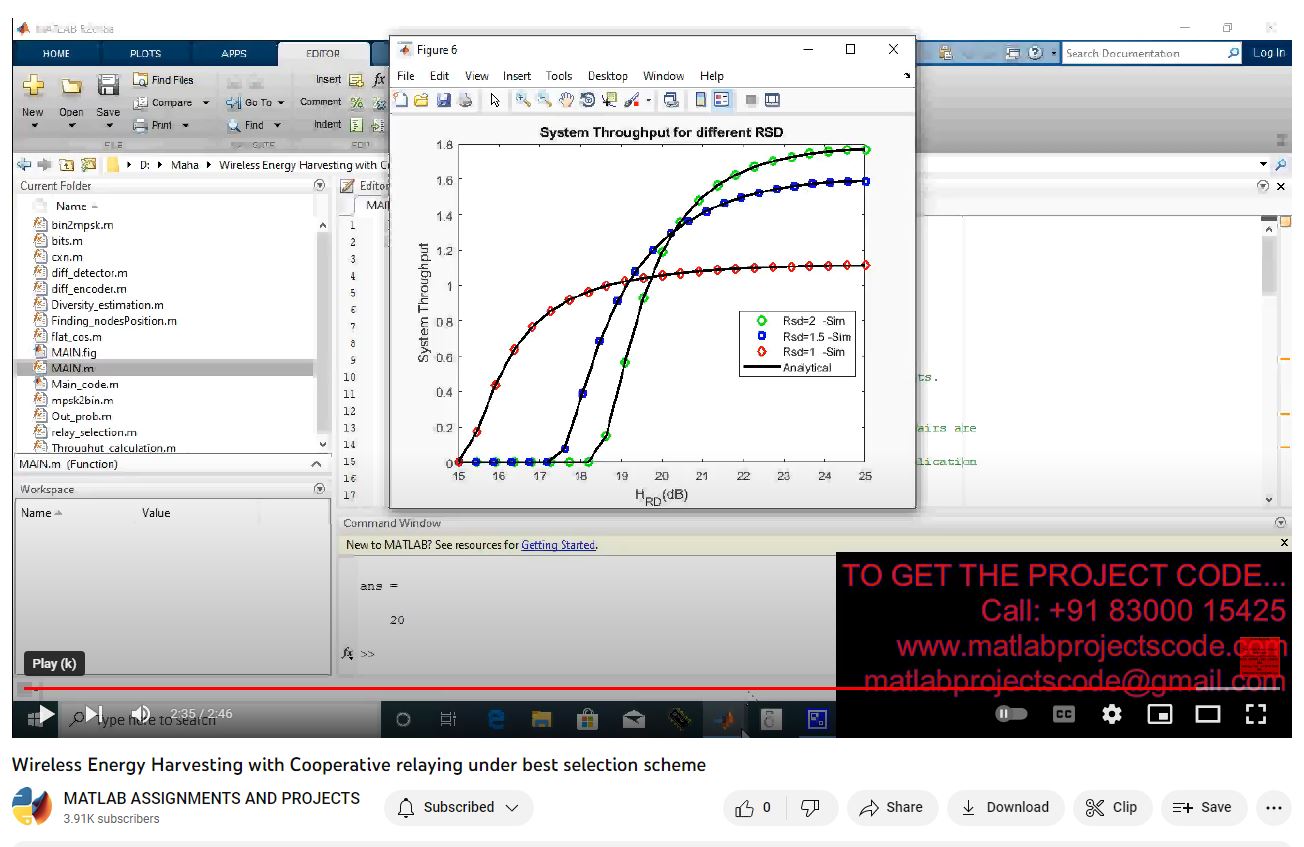The image size is (1304, 847).
Task: Select the Brush data tool in Figure 6
Action: point(632,100)
